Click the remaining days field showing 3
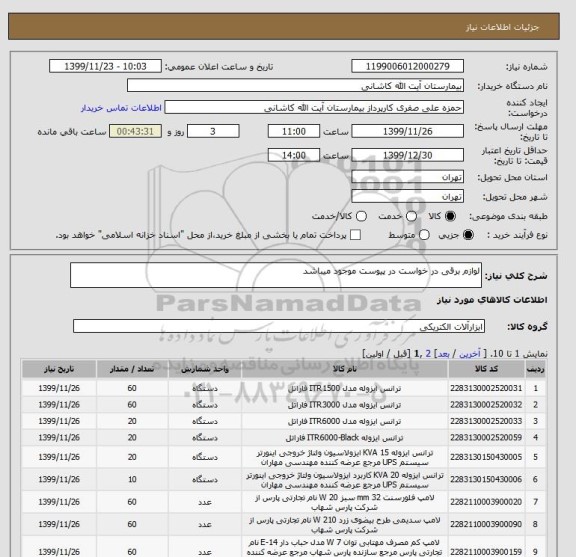The image size is (576, 557). [x=213, y=131]
